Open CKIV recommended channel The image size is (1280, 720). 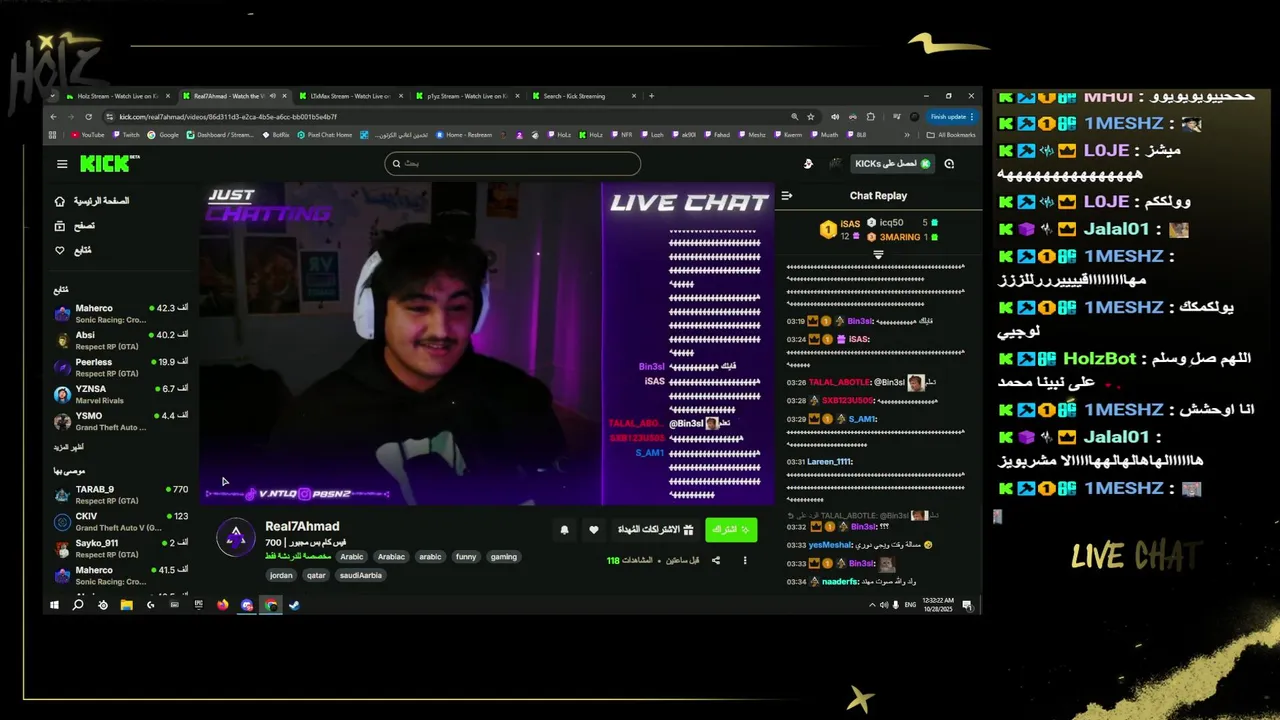(x=121, y=521)
